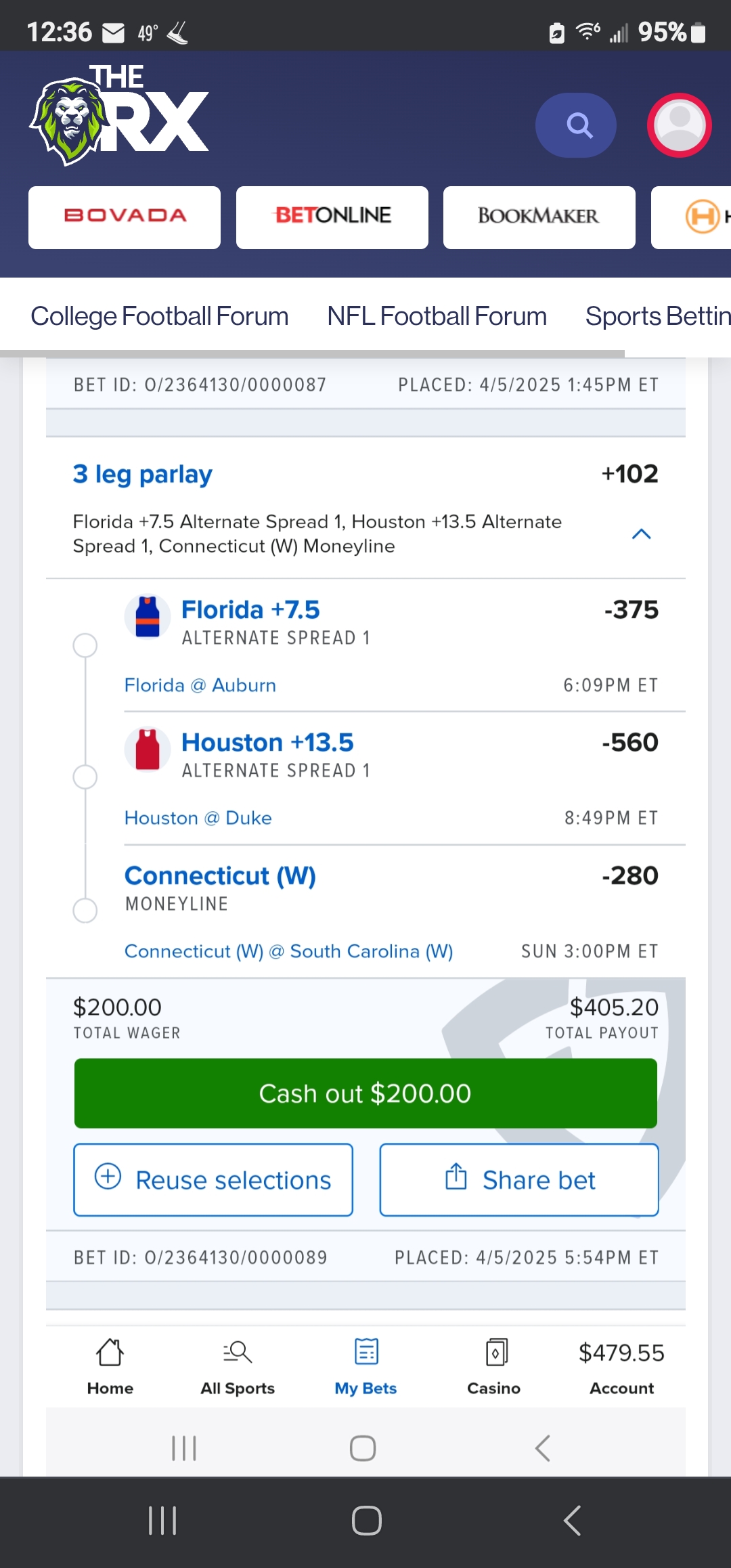Tap the Android back navigation button

click(572, 1521)
